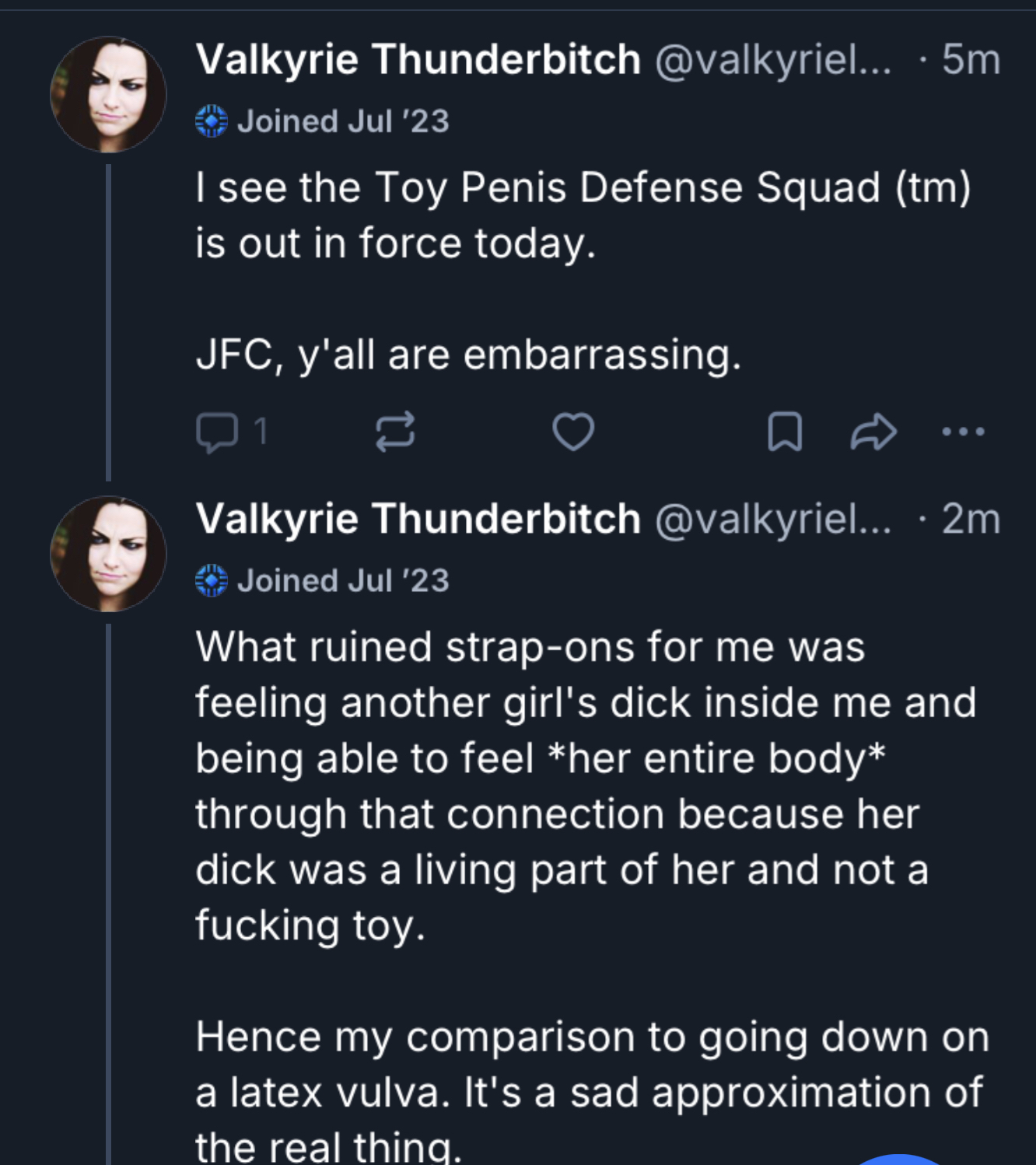The width and height of the screenshot is (1036, 1165).
Task: Tap the blue floating compose button
Action: (900, 1160)
